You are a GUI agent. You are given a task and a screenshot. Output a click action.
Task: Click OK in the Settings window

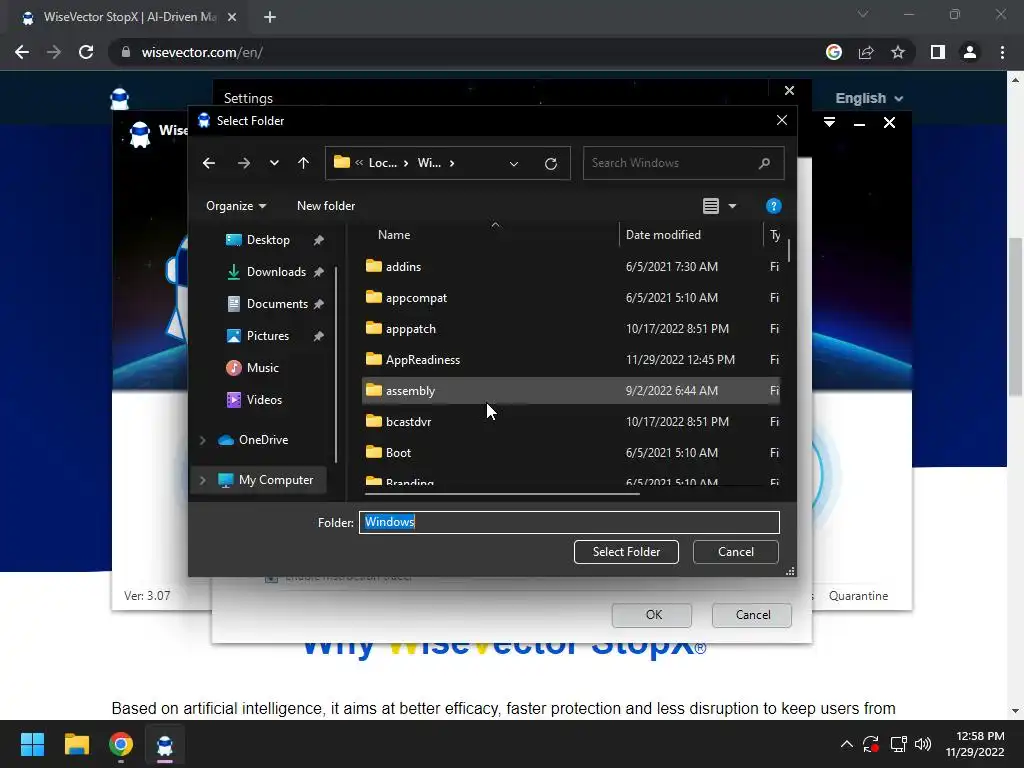click(652, 615)
